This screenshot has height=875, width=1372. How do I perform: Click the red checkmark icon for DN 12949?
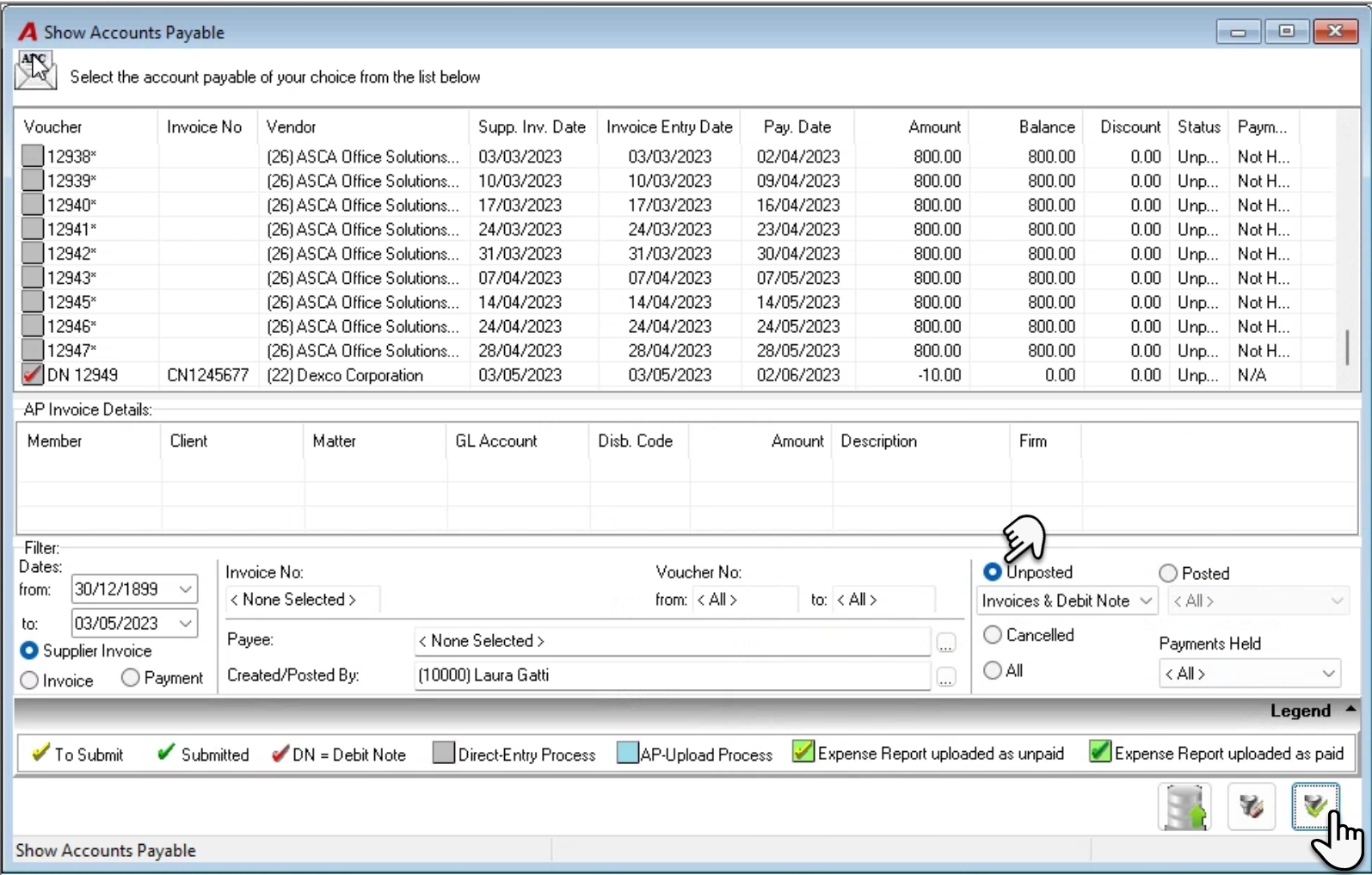(x=33, y=375)
